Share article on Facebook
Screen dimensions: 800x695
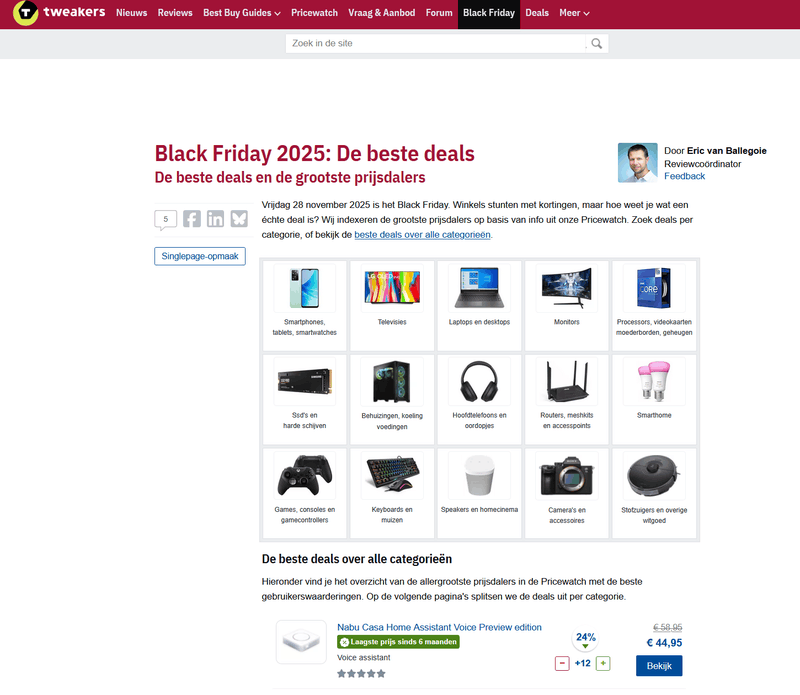point(192,219)
